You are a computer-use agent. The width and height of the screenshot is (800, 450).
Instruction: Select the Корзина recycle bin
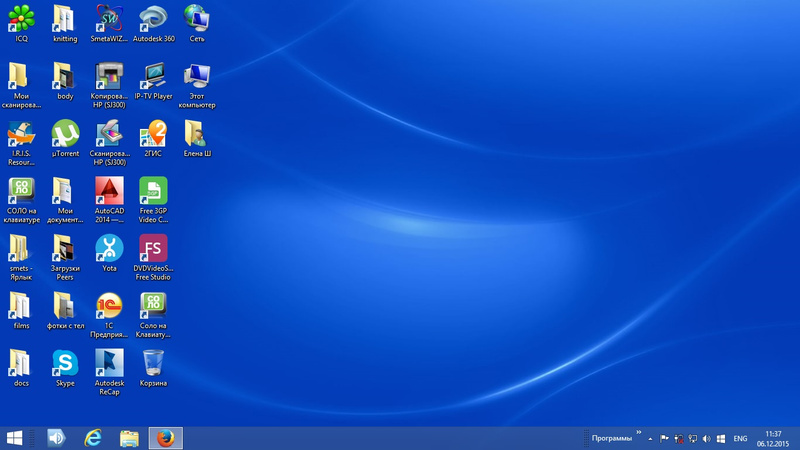[x=153, y=363]
